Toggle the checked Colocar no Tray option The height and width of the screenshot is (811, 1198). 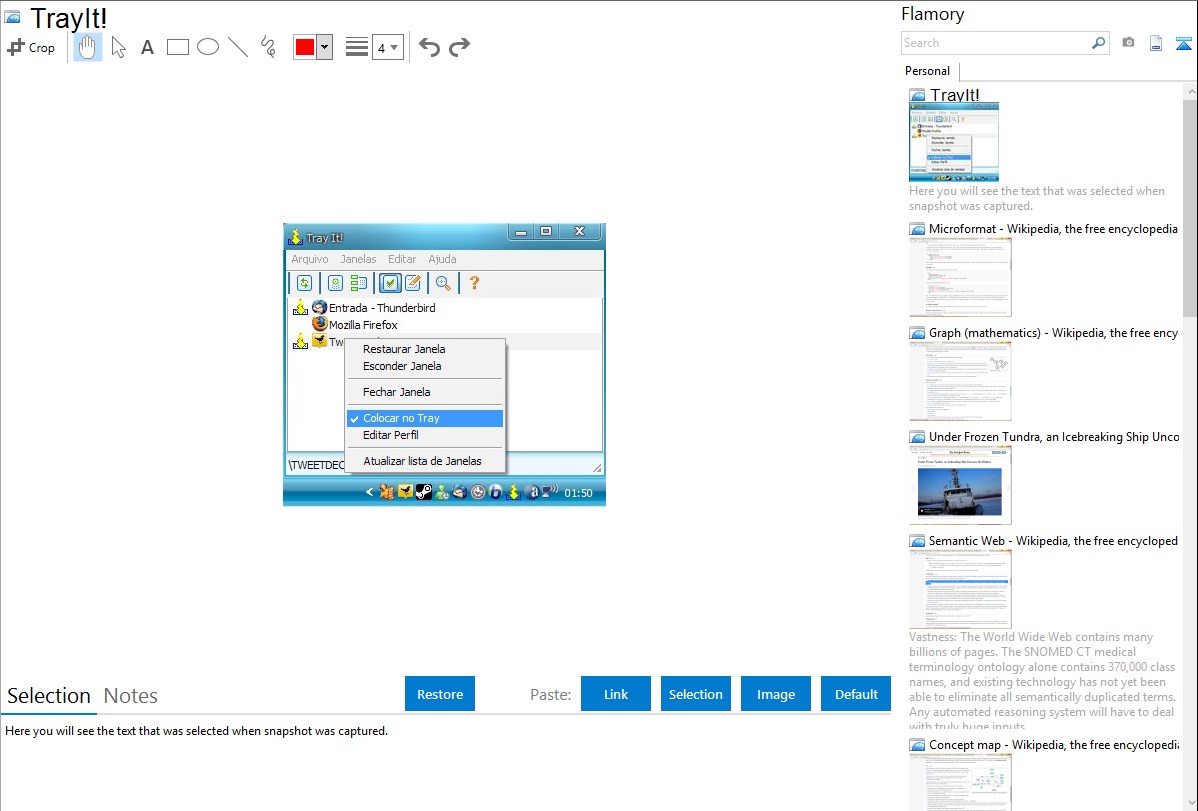(x=425, y=418)
